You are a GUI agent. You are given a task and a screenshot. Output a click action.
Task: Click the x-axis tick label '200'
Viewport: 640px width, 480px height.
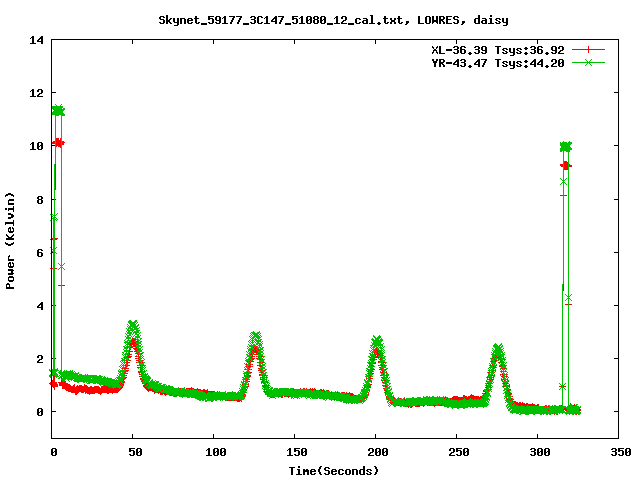click(x=378, y=452)
